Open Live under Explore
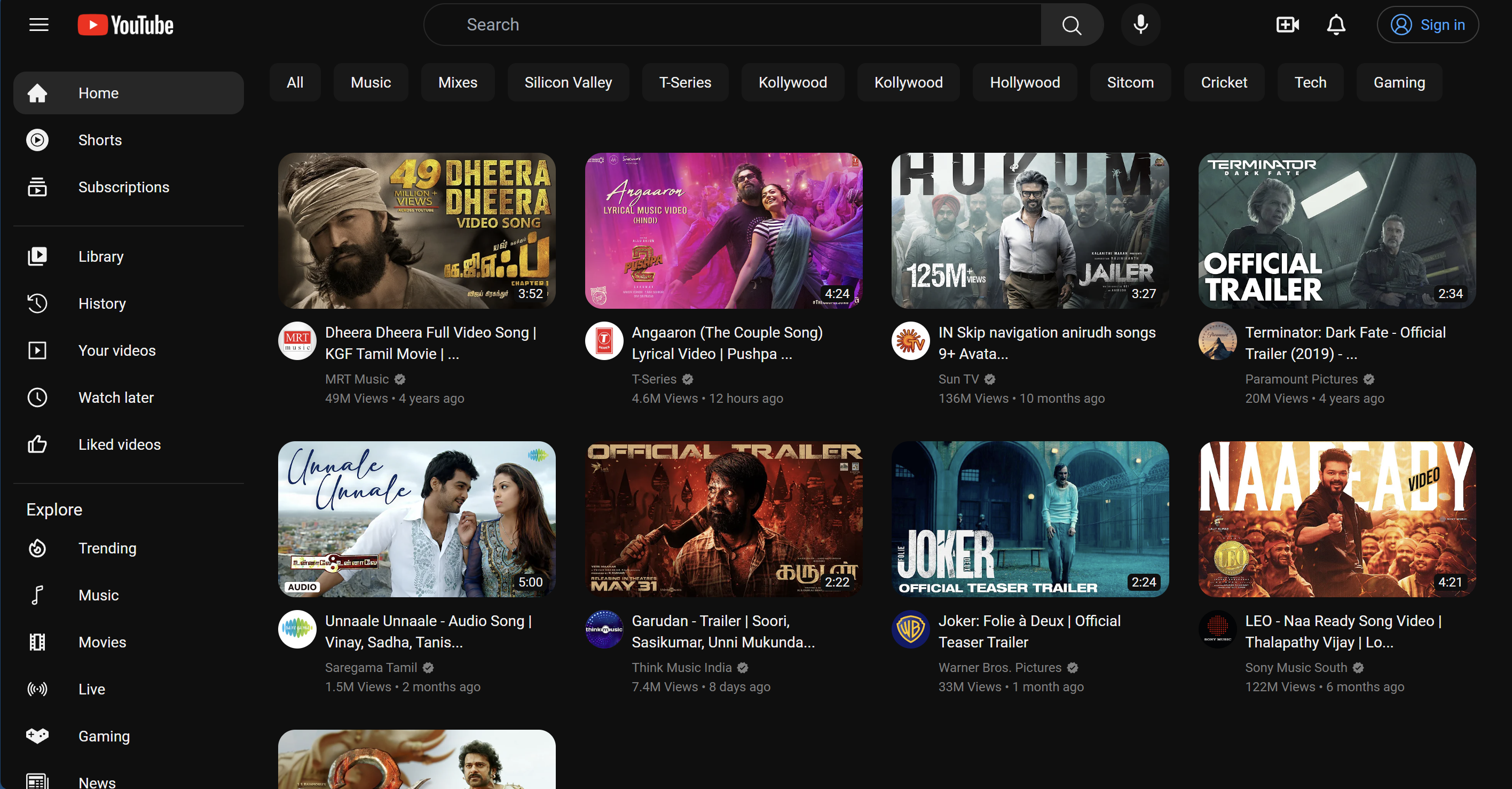This screenshot has height=789, width=1512. point(129,689)
